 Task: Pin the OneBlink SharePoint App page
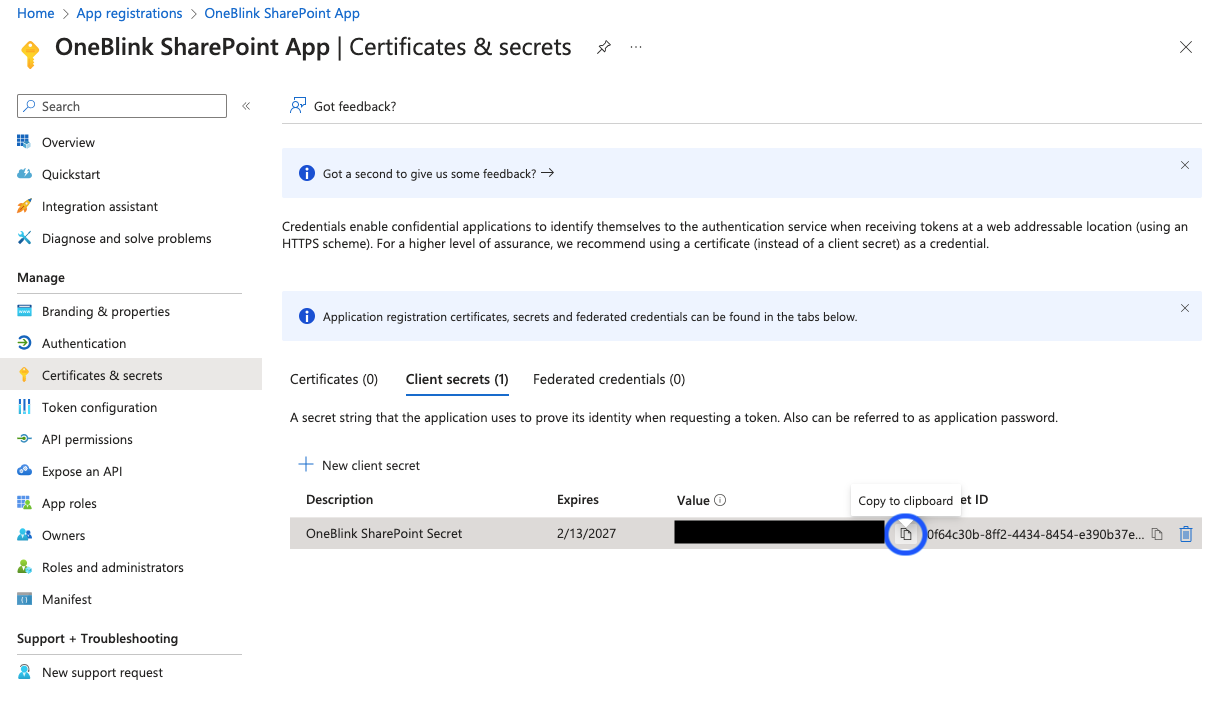tap(604, 47)
